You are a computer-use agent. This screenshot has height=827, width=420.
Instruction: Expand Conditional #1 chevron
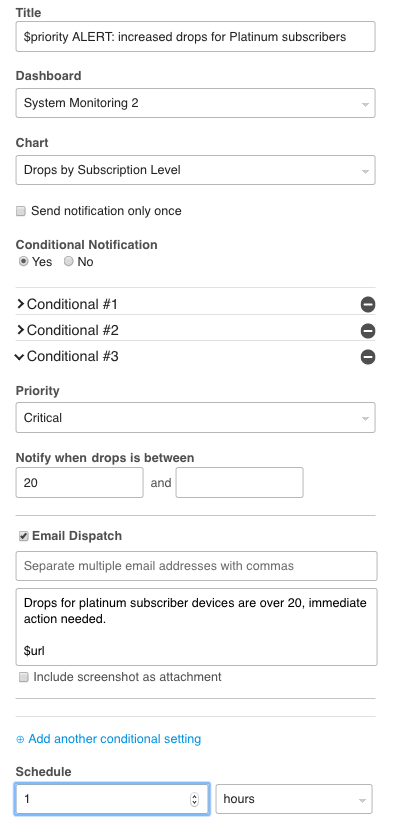tap(21, 304)
